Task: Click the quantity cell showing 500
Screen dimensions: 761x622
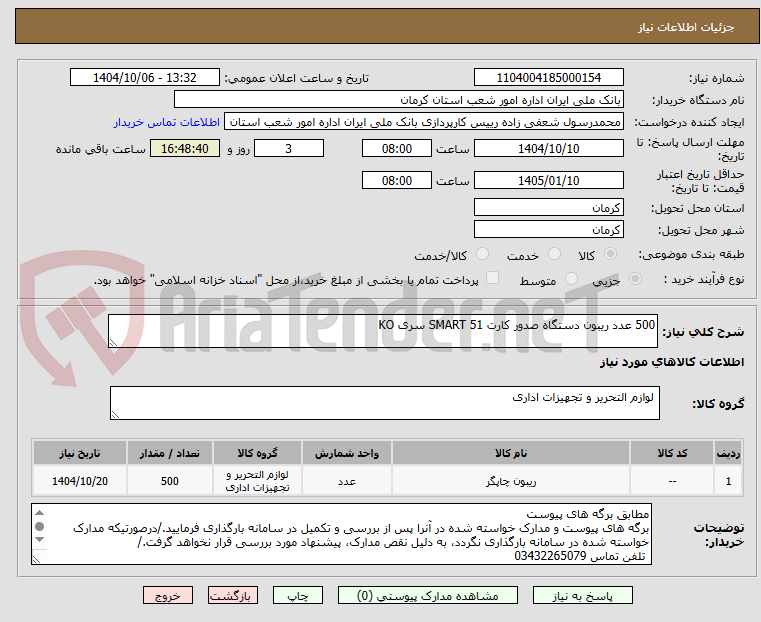Action: 170,481
